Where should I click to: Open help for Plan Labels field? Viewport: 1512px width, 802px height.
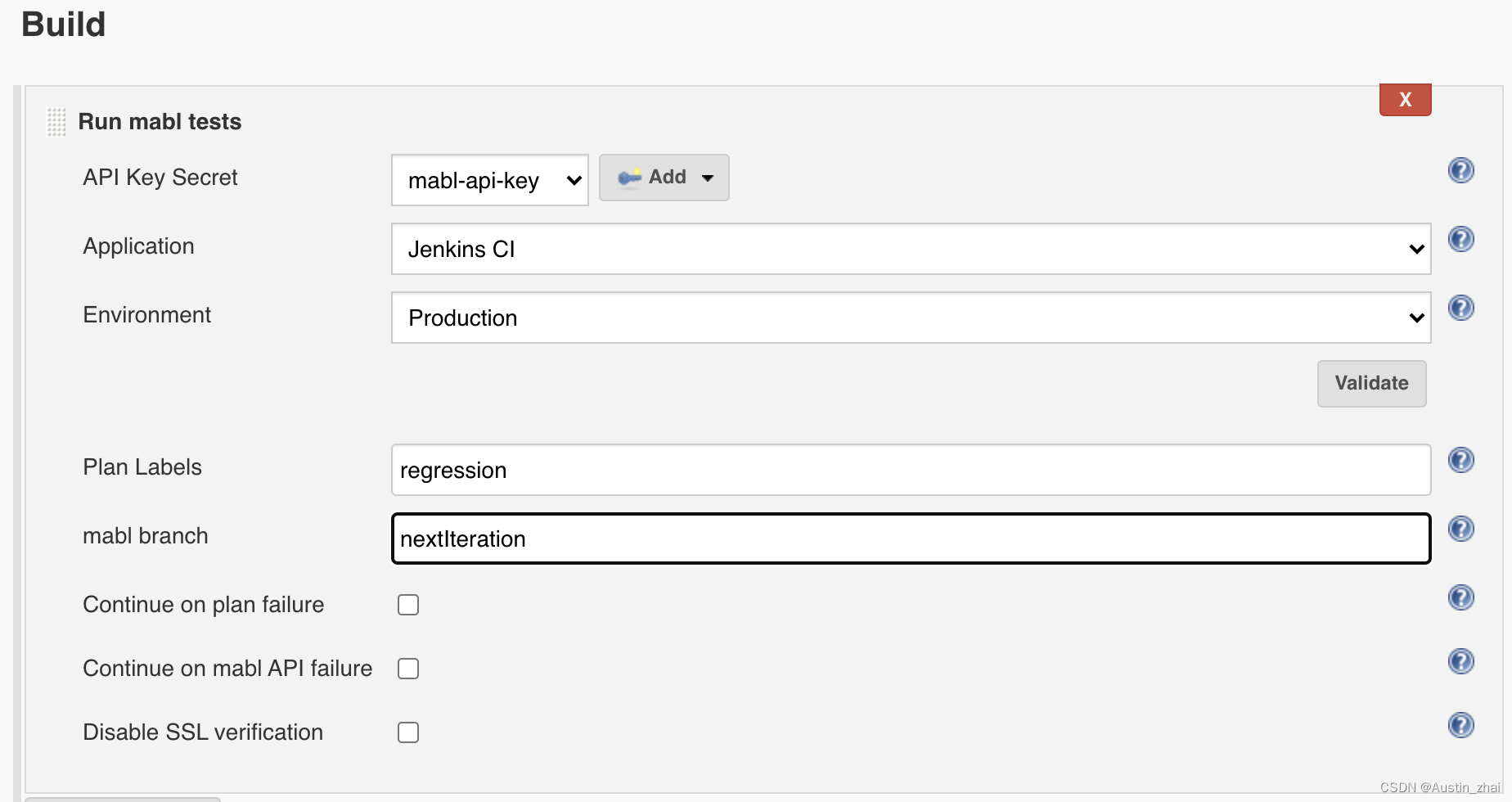[1460, 460]
